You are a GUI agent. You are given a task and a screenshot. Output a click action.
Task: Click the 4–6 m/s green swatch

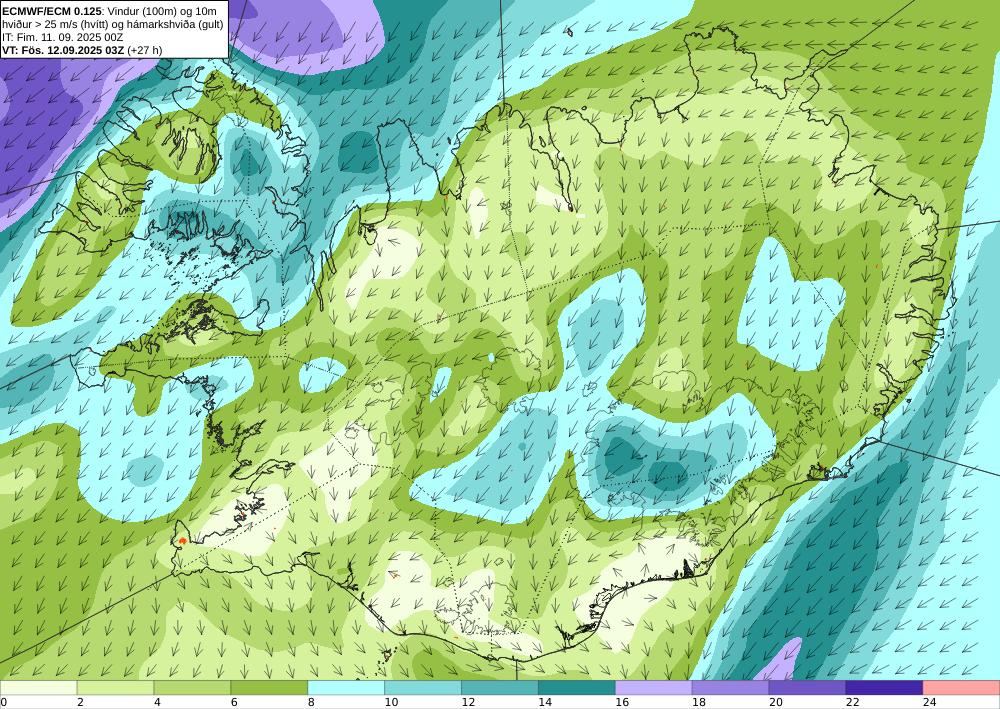(x=193, y=688)
